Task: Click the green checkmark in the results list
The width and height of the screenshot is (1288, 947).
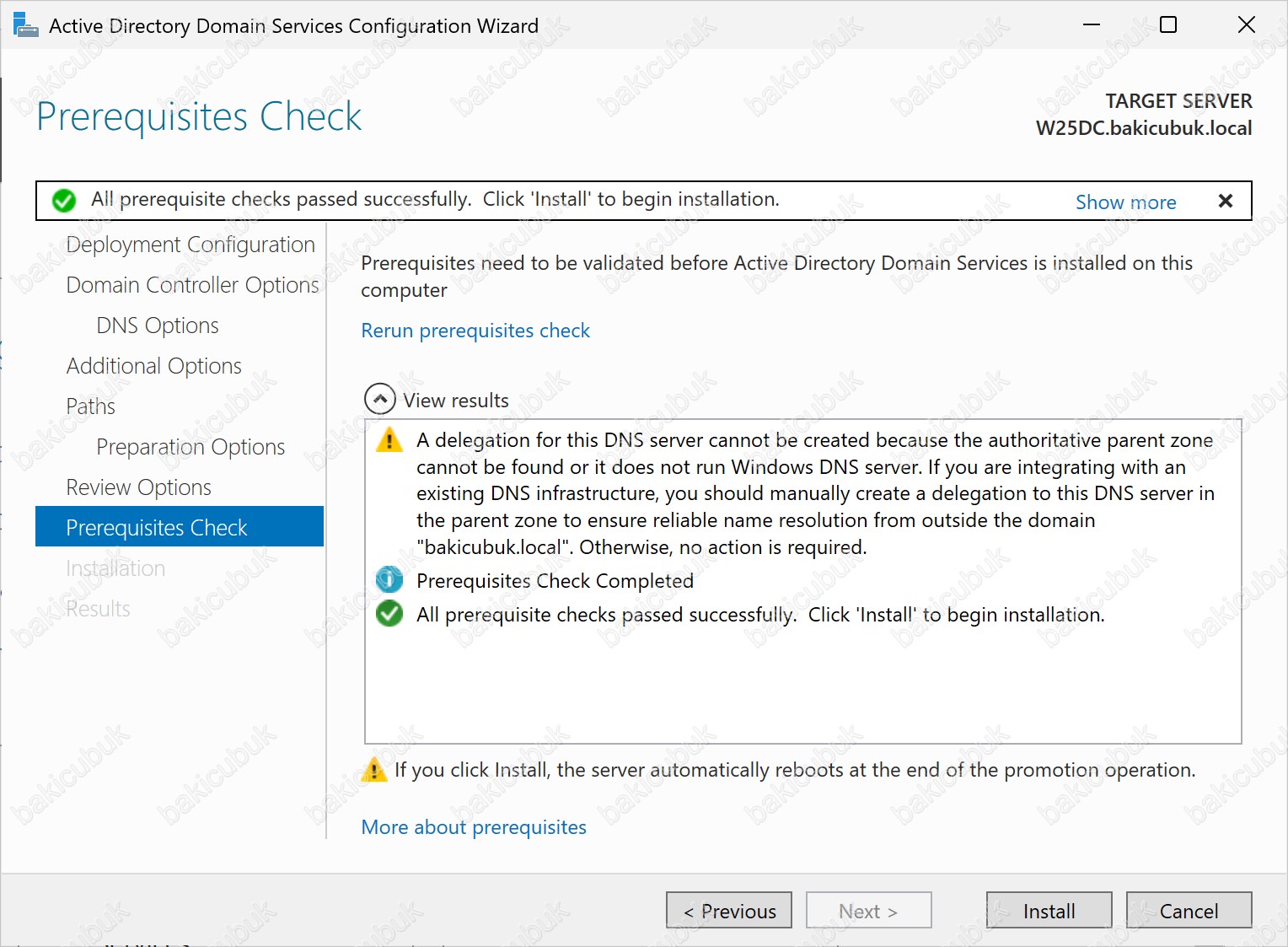Action: tap(389, 613)
